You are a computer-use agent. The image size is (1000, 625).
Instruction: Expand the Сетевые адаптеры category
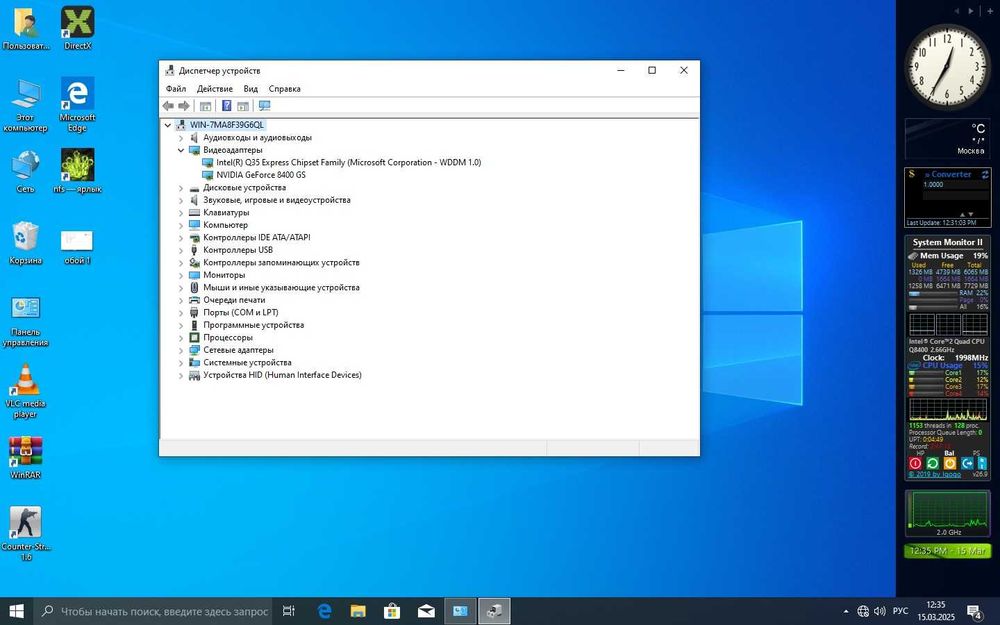click(x=181, y=350)
